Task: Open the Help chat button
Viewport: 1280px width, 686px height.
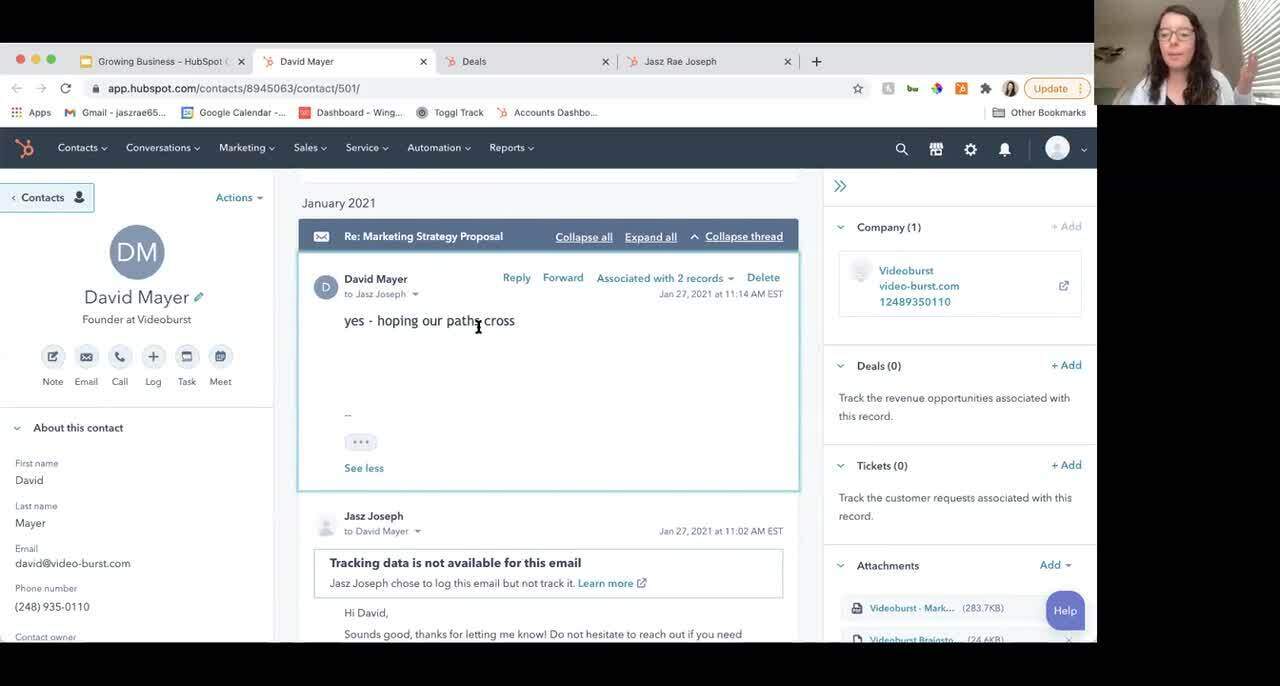Action: [x=1065, y=610]
